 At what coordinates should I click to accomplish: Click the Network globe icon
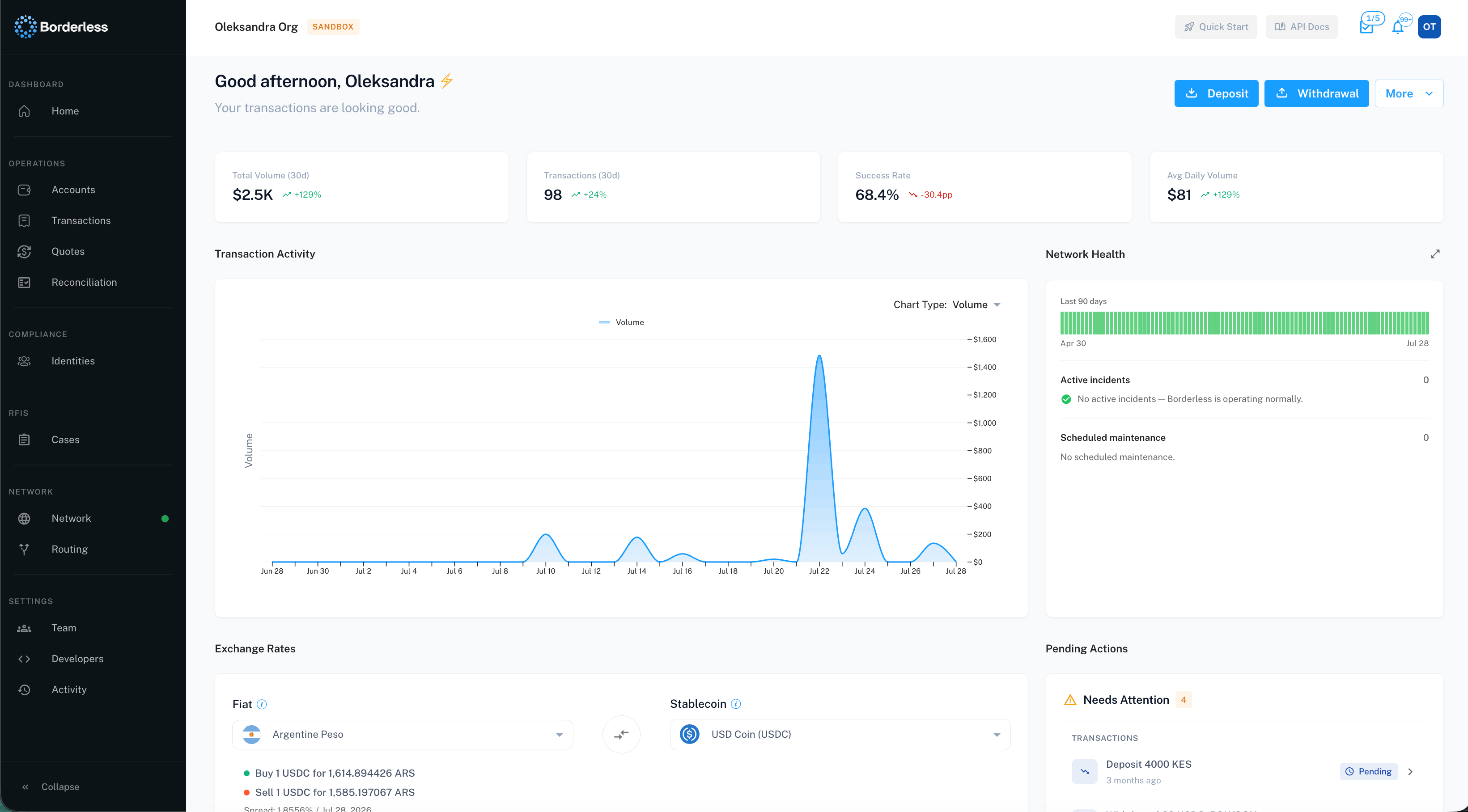pyautogui.click(x=24, y=518)
